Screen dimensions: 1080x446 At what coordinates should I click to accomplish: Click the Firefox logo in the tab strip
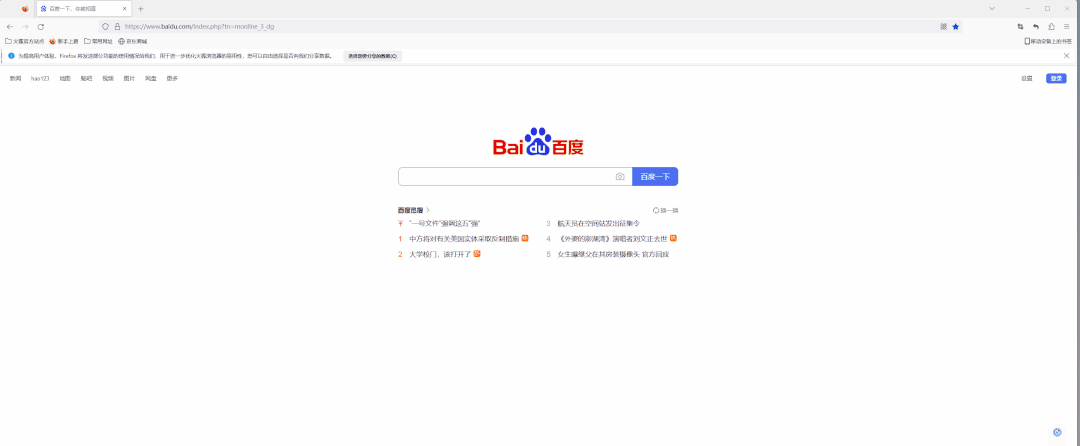point(25,9)
